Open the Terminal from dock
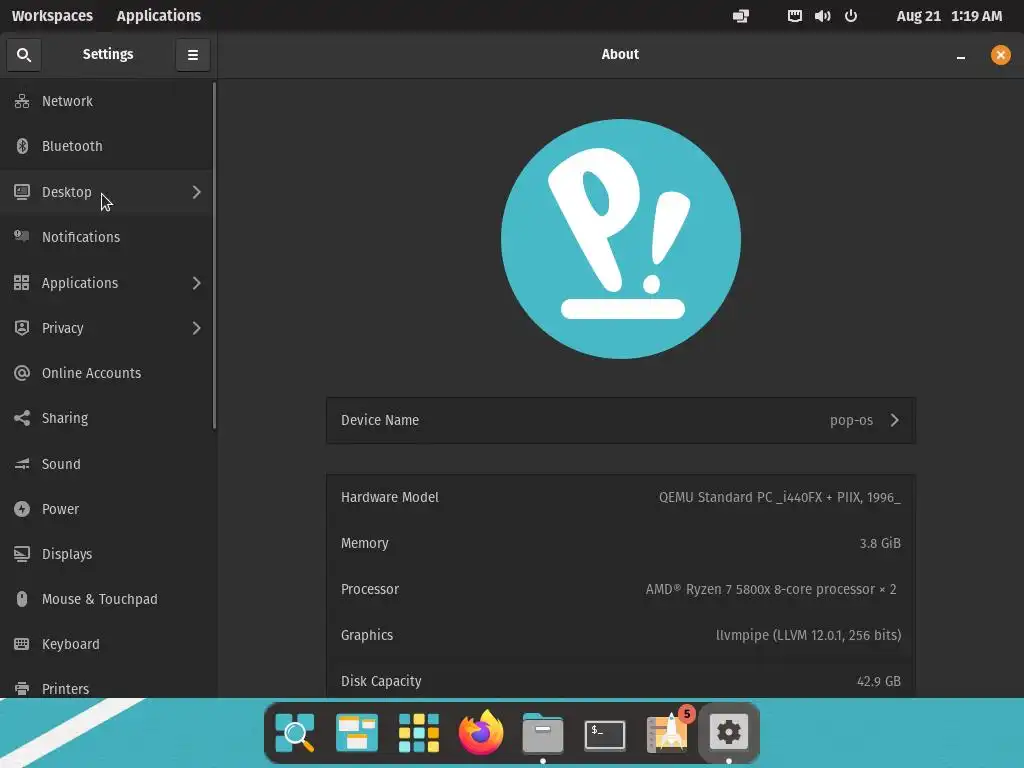Viewport: 1024px width, 768px height. [x=605, y=735]
